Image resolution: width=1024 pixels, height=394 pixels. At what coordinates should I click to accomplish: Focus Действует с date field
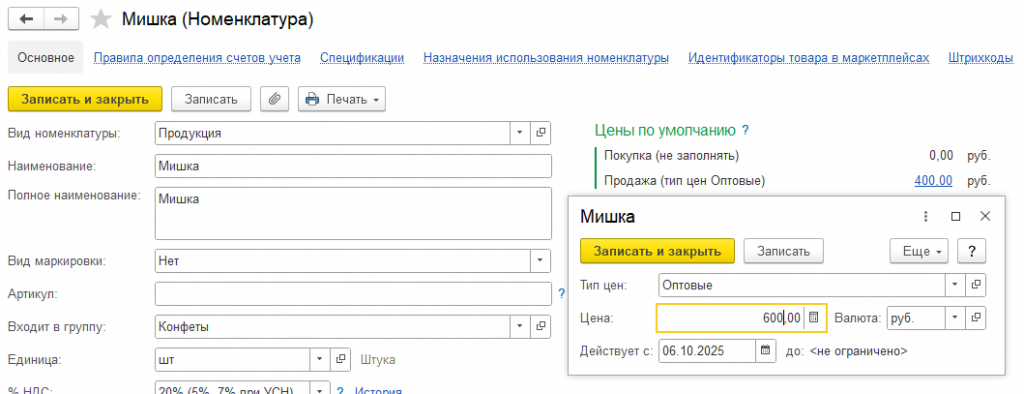707,351
